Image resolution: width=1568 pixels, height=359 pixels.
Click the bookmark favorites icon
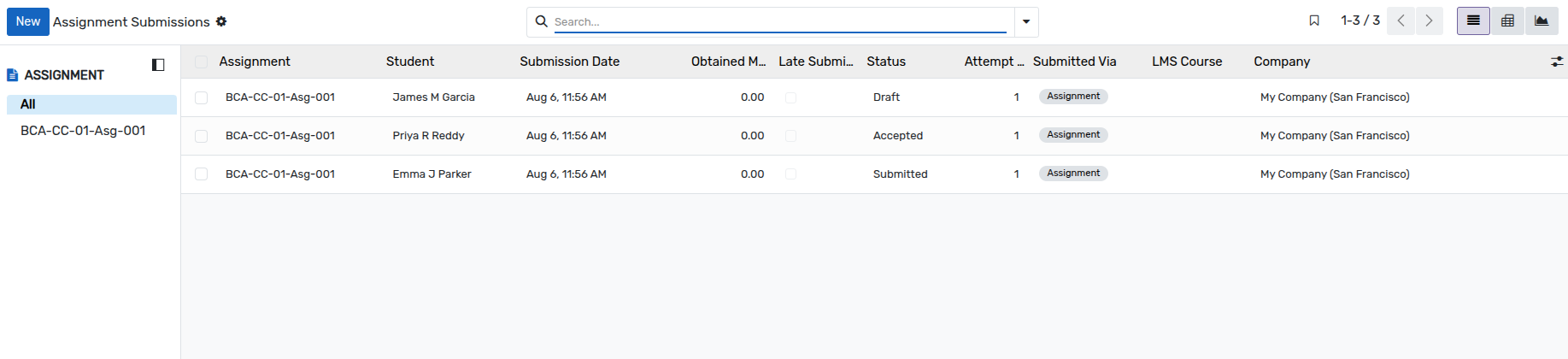coord(1314,21)
